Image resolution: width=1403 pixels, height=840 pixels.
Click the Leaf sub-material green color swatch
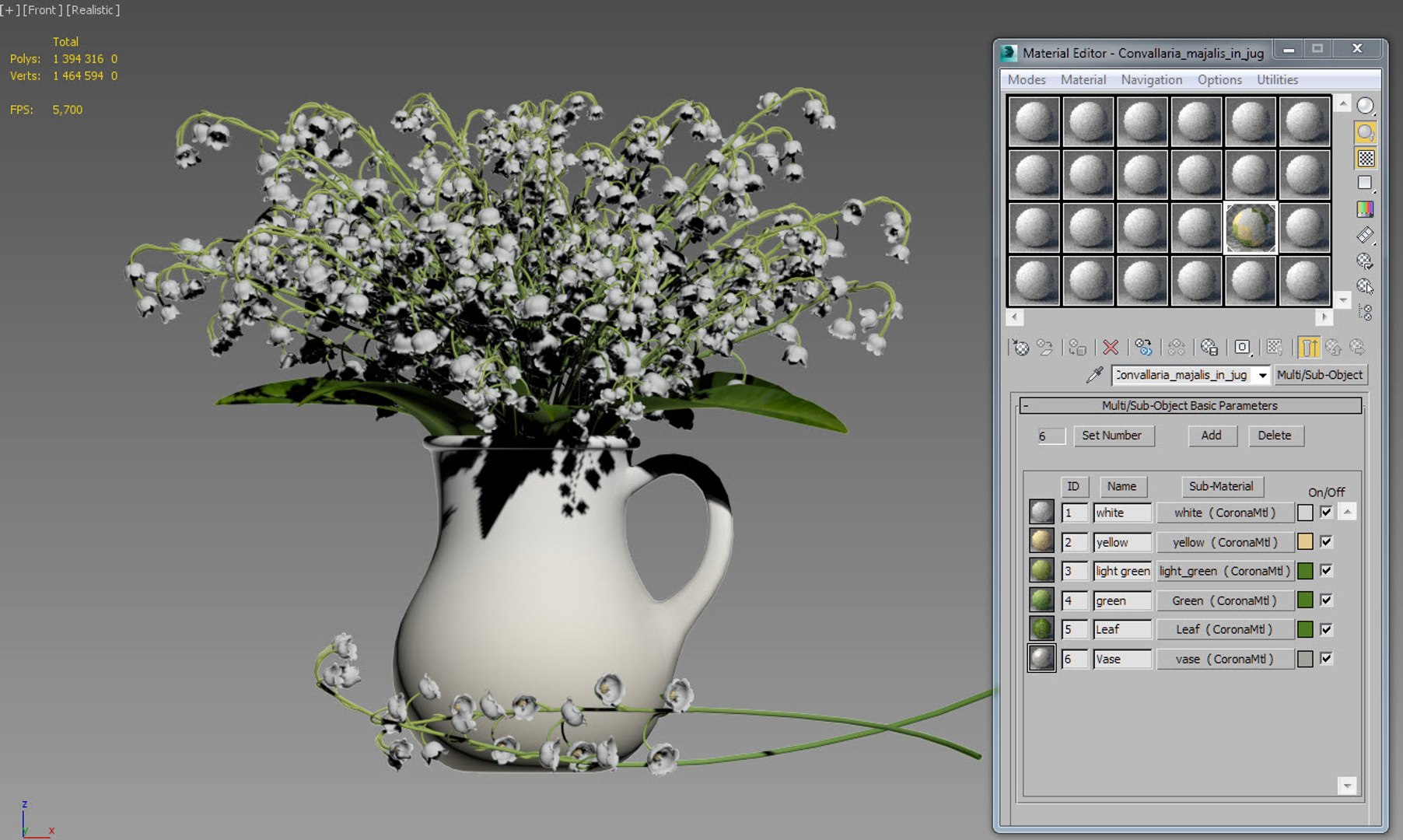tap(1305, 629)
